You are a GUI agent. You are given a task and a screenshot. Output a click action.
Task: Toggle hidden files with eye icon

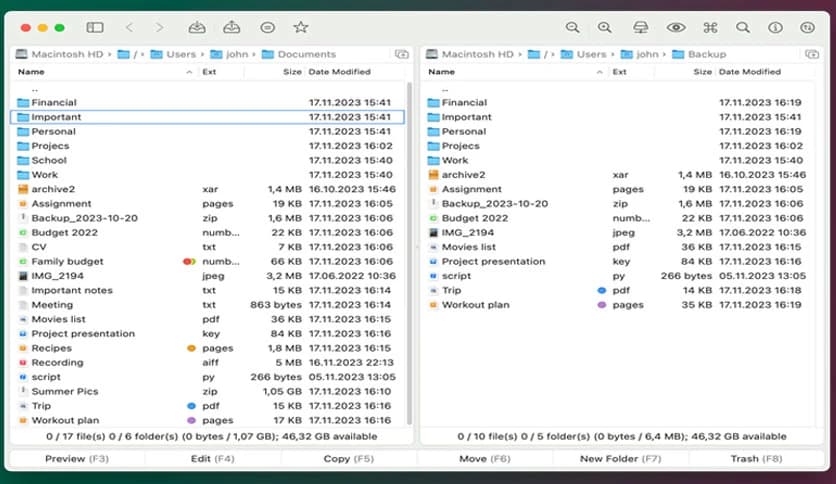tap(676, 27)
